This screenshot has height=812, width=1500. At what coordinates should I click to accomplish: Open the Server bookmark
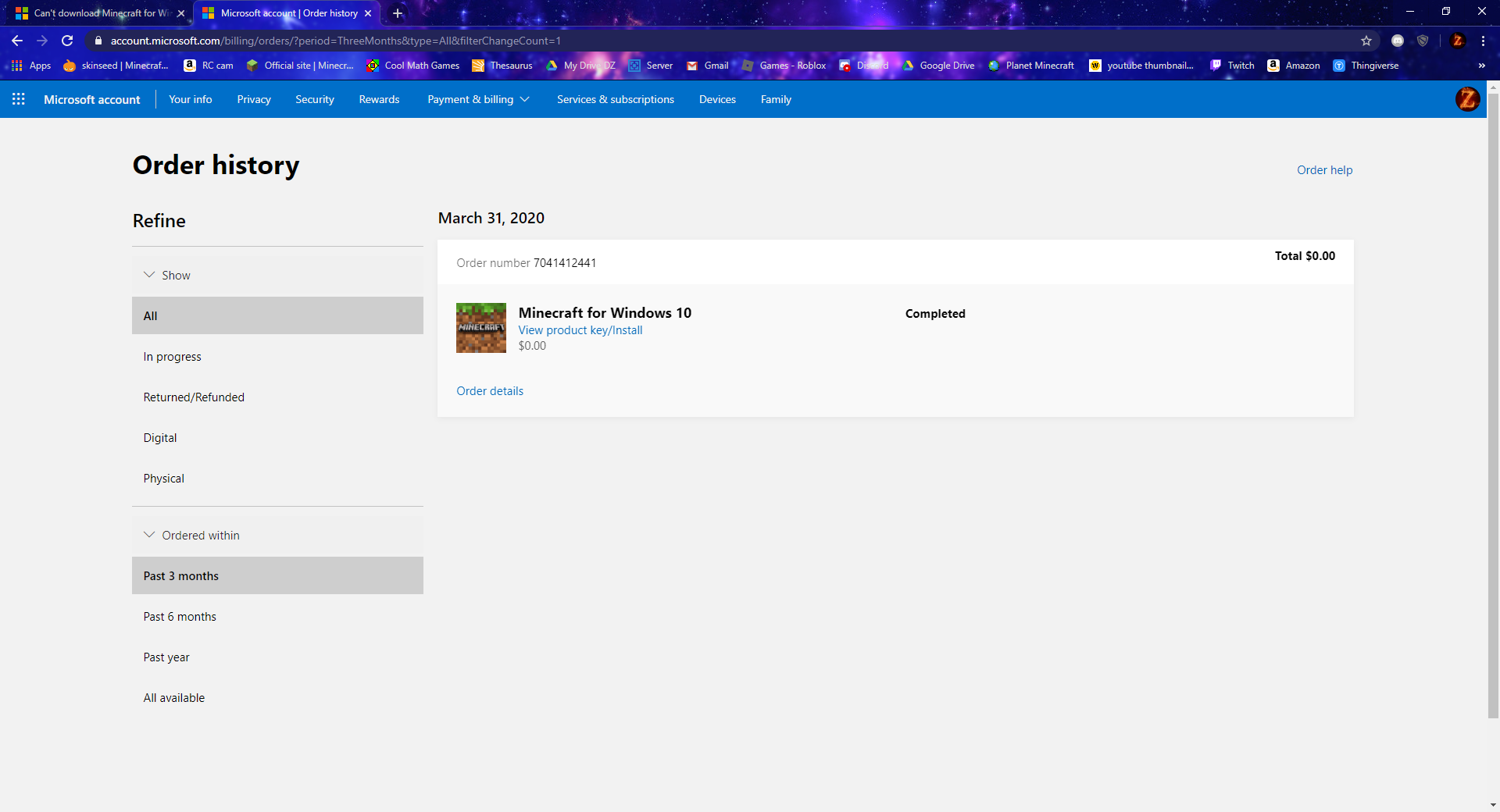click(650, 66)
